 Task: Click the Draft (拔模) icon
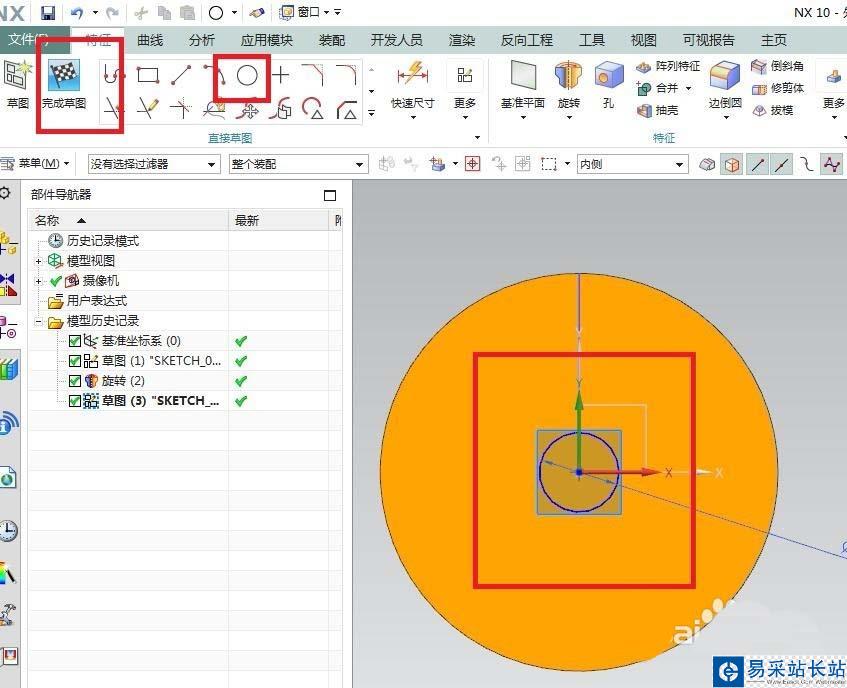tap(759, 111)
